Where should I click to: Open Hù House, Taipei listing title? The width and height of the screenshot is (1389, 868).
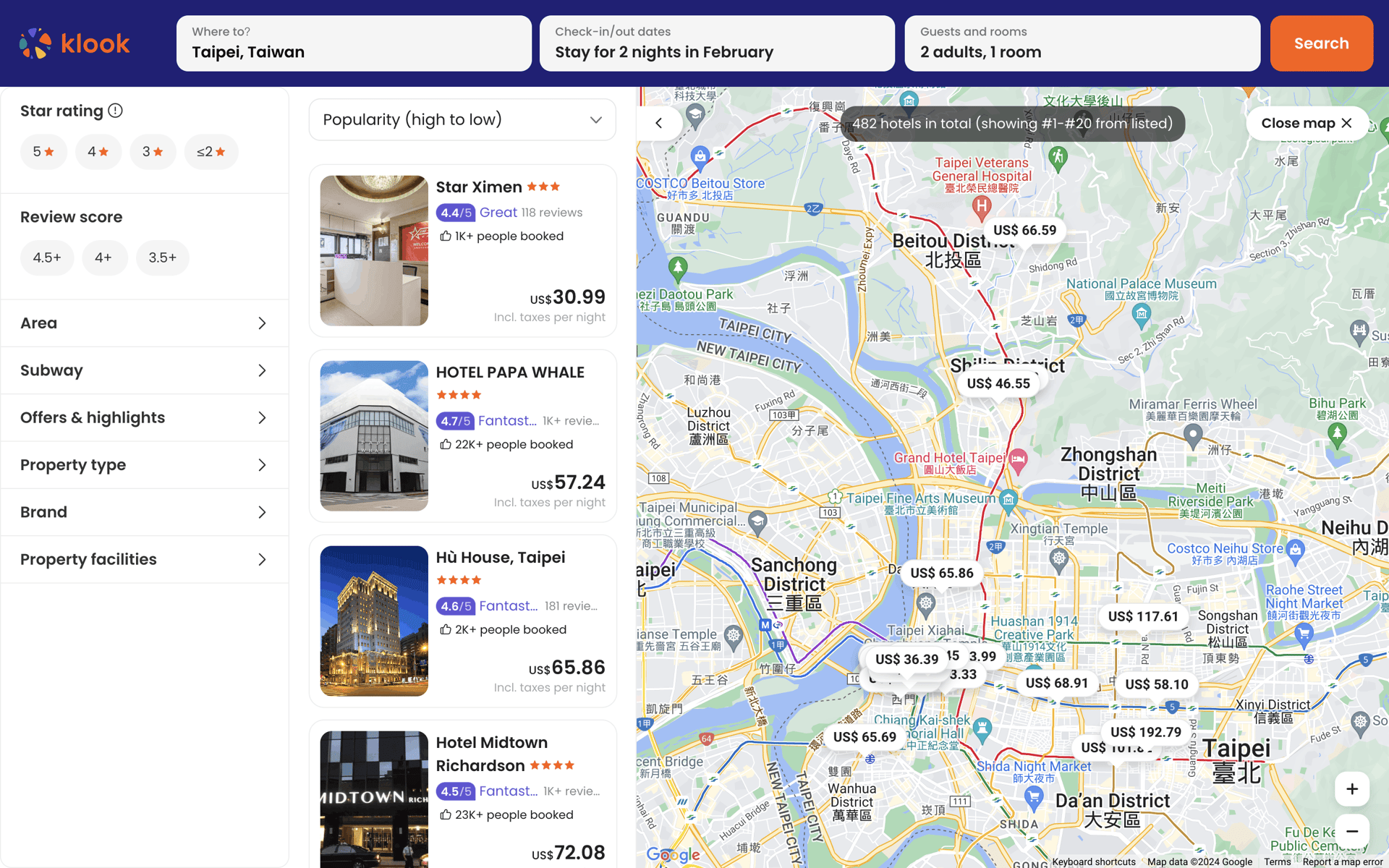tap(501, 558)
